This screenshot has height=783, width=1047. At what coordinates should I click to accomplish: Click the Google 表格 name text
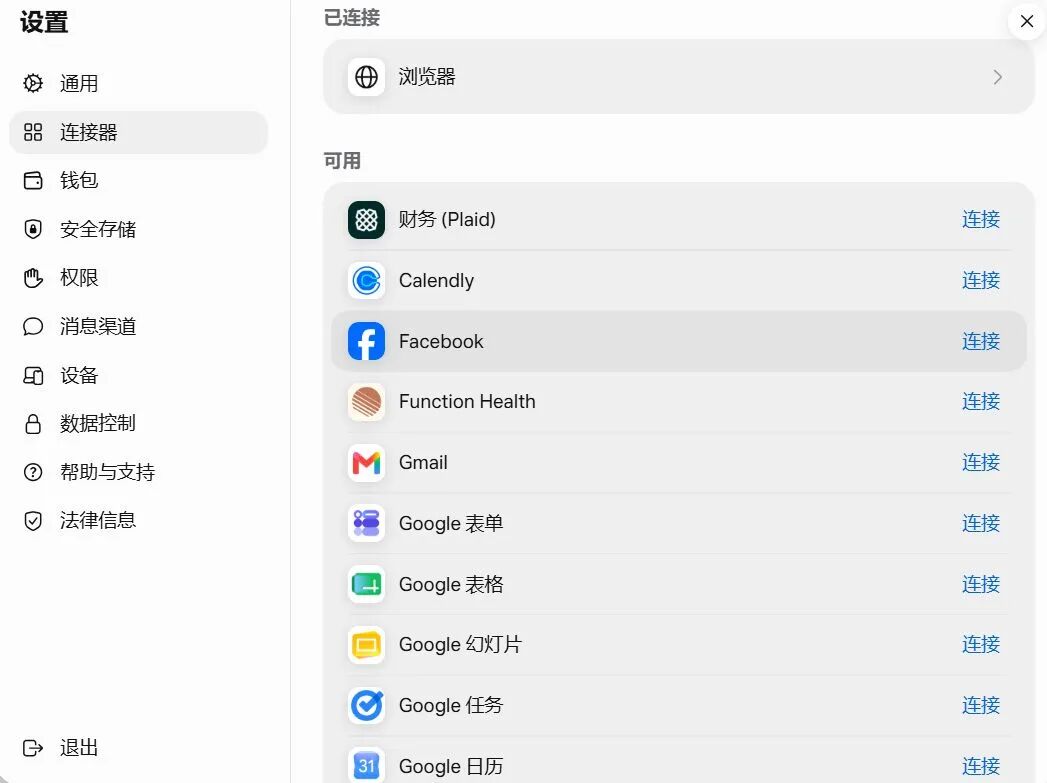[x=451, y=584]
